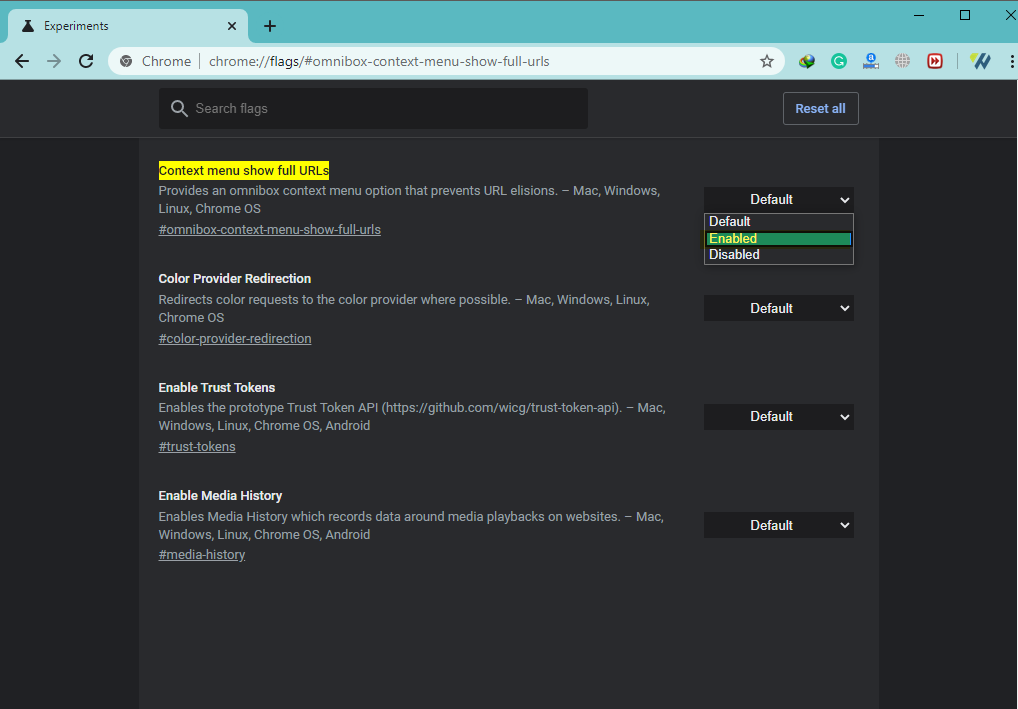Click the Color Provider Redirection heading
This screenshot has width=1018, height=709.
(234, 279)
